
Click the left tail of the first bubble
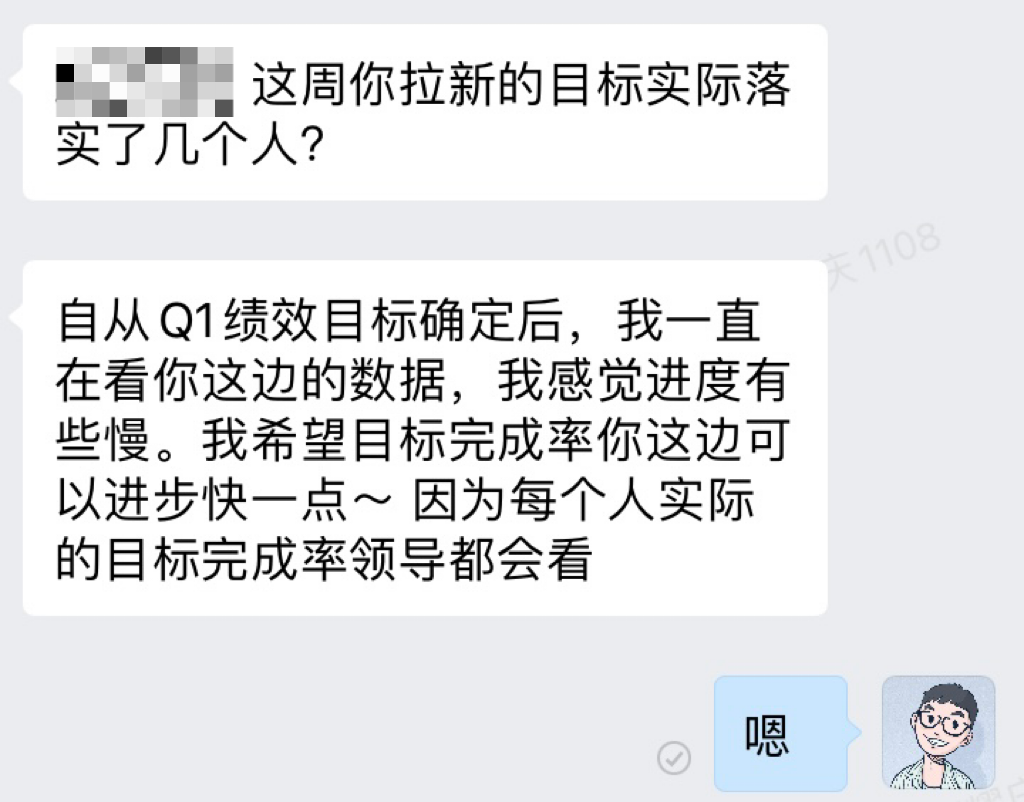[x=16, y=81]
